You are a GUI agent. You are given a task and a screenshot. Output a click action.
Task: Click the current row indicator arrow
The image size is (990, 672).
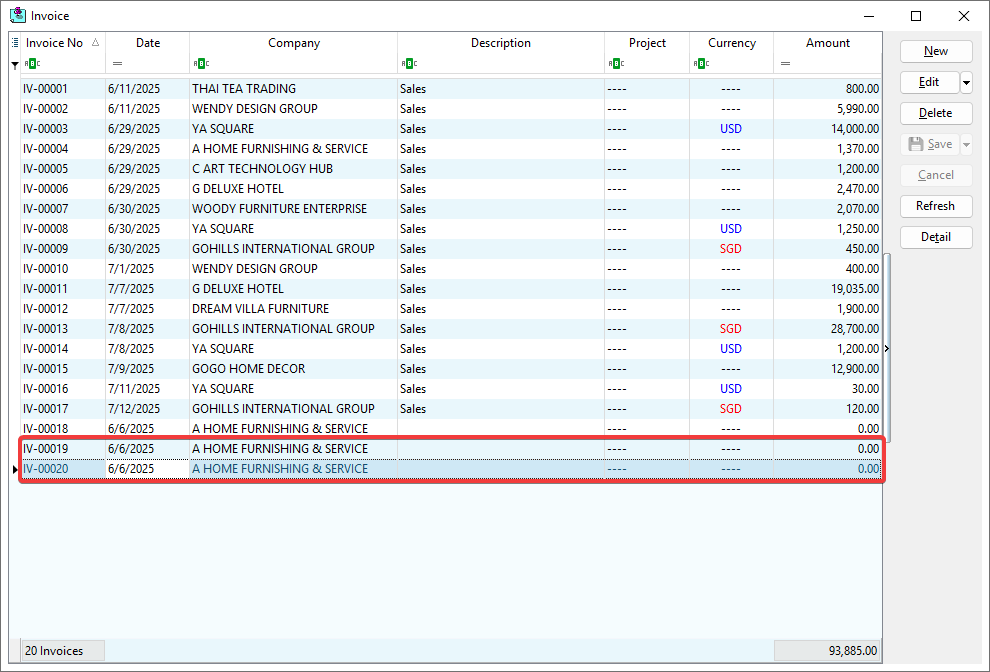pos(15,469)
